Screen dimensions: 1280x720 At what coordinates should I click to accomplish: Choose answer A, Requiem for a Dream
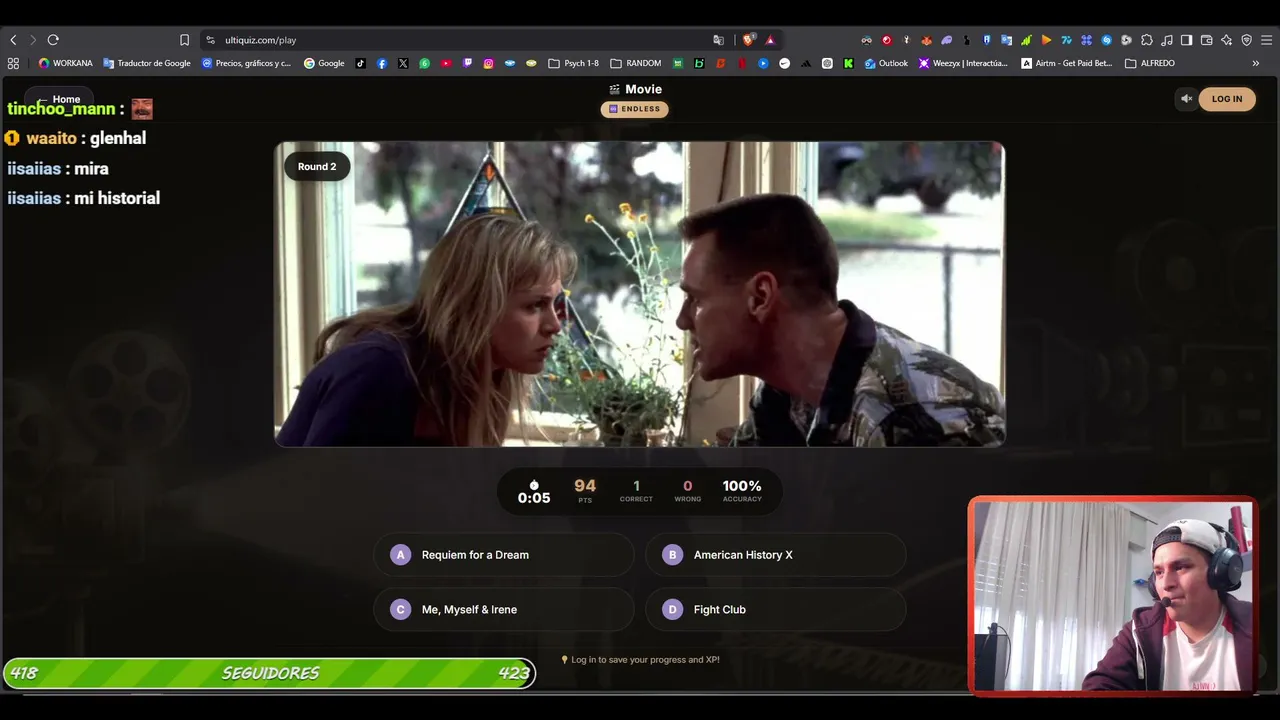[x=504, y=555]
